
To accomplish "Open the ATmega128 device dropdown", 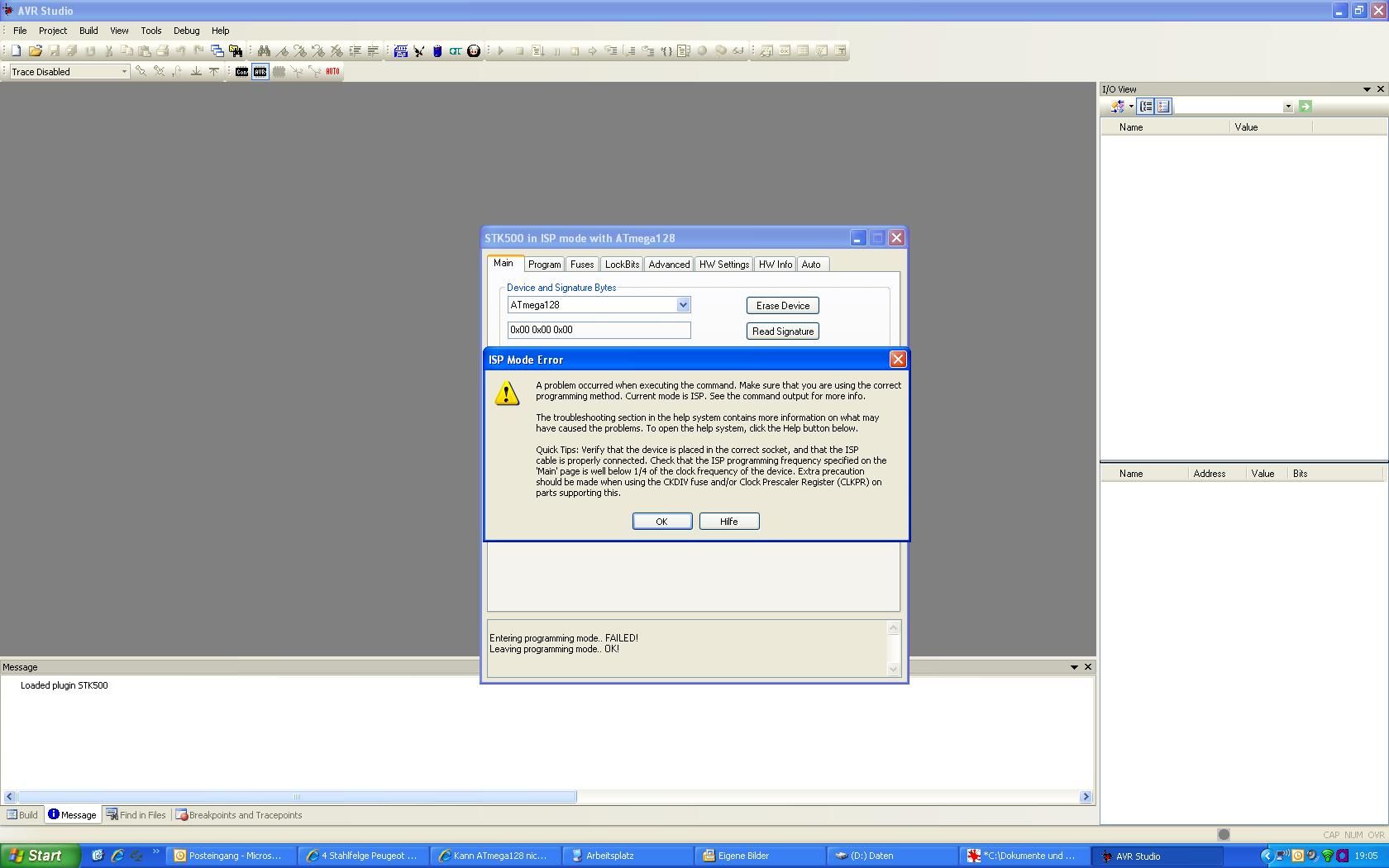I will pyautogui.click(x=683, y=305).
